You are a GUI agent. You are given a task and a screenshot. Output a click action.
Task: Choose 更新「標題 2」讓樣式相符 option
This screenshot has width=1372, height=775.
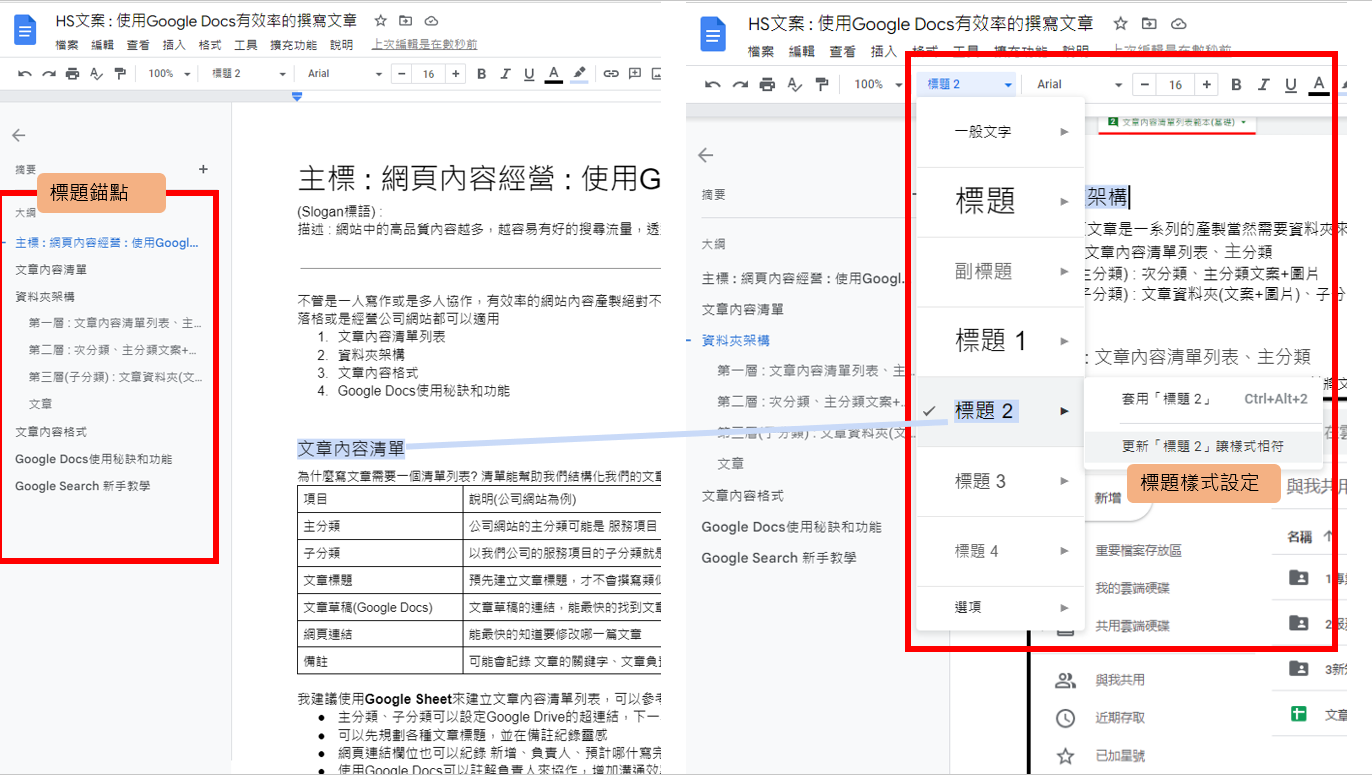pos(1203,446)
